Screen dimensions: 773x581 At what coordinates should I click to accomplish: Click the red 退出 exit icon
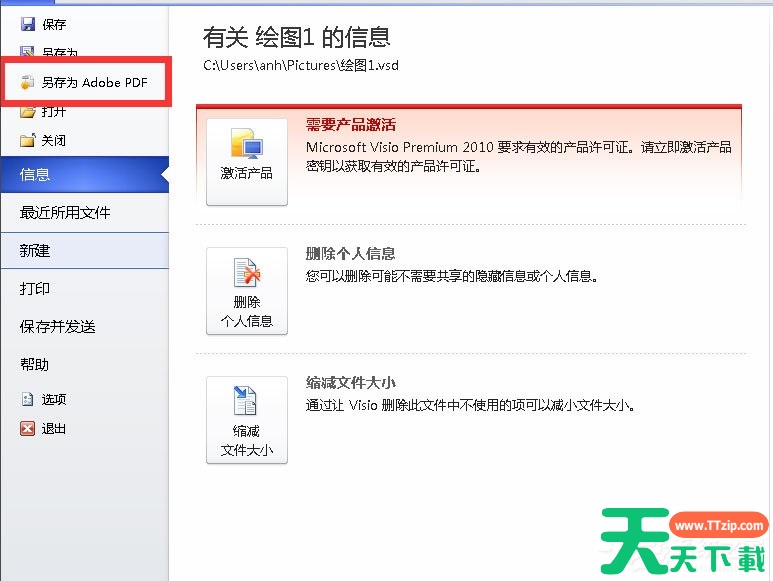pos(28,428)
